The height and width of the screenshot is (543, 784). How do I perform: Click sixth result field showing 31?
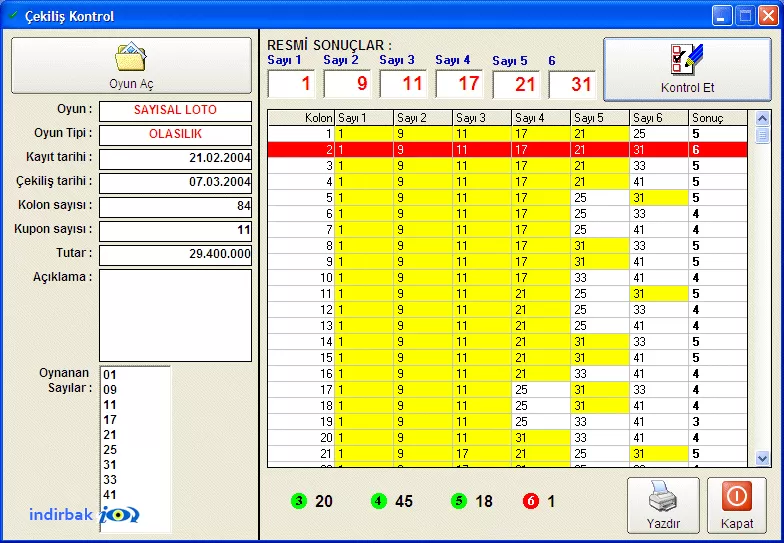pyautogui.click(x=572, y=84)
